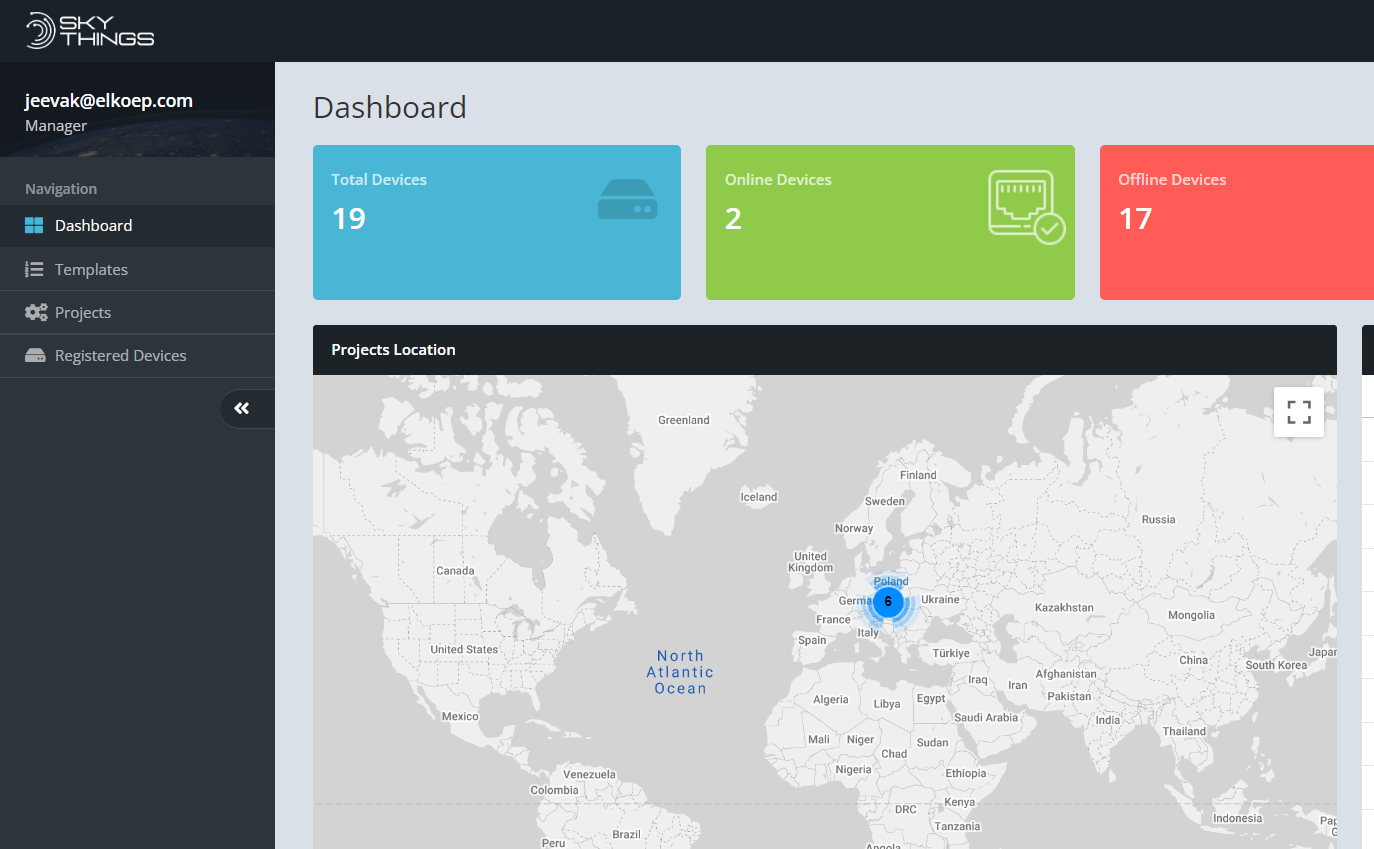This screenshot has width=1374, height=849.
Task: Click the Projects gears icon
Action: (36, 312)
